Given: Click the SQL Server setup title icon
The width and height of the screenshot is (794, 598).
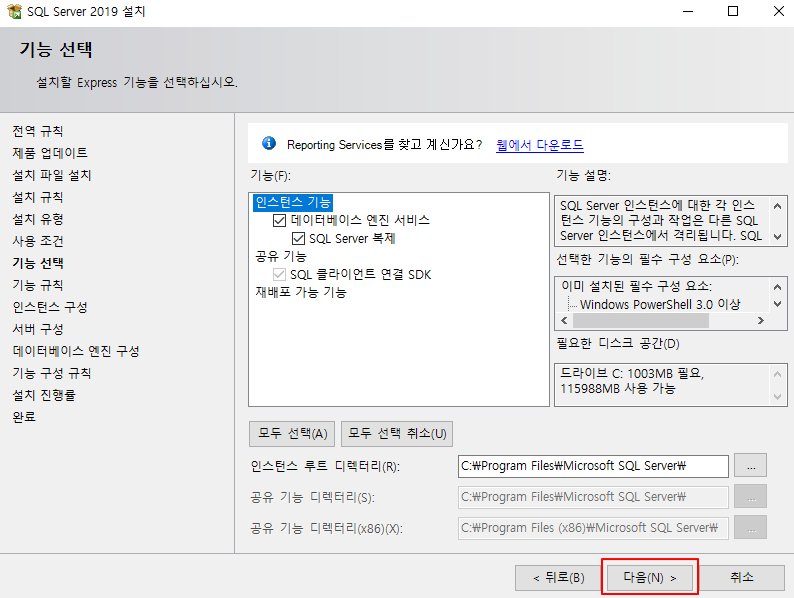Looking at the screenshot, I should 15,11.
